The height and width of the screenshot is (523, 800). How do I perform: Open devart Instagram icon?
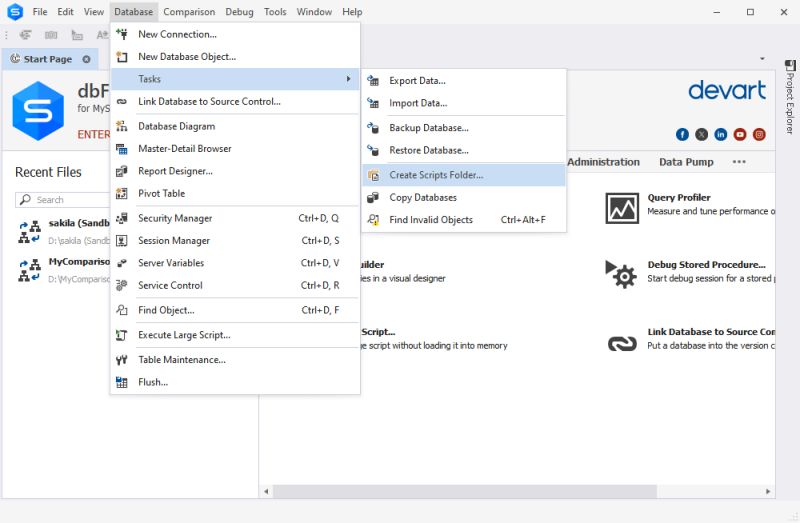759,134
